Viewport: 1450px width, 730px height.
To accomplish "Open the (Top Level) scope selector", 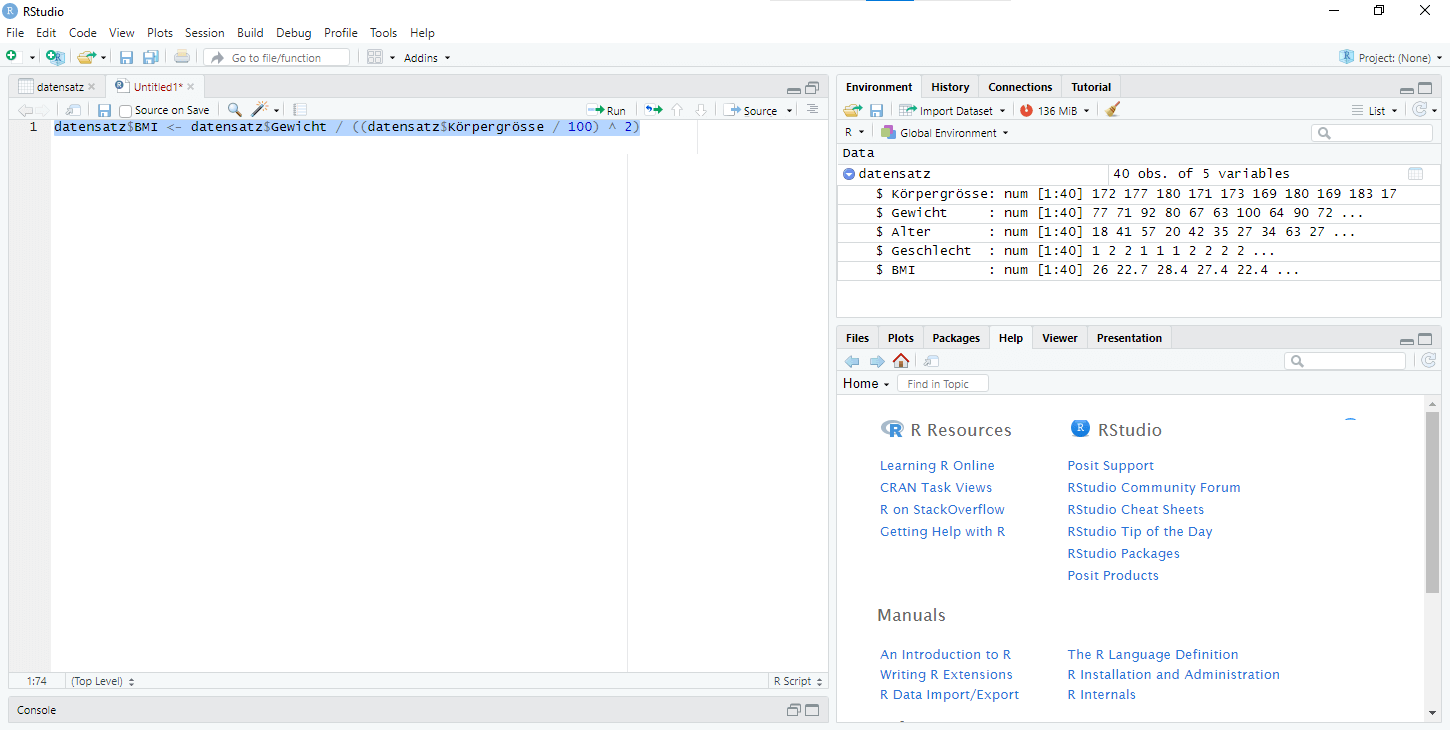I will pos(102,681).
